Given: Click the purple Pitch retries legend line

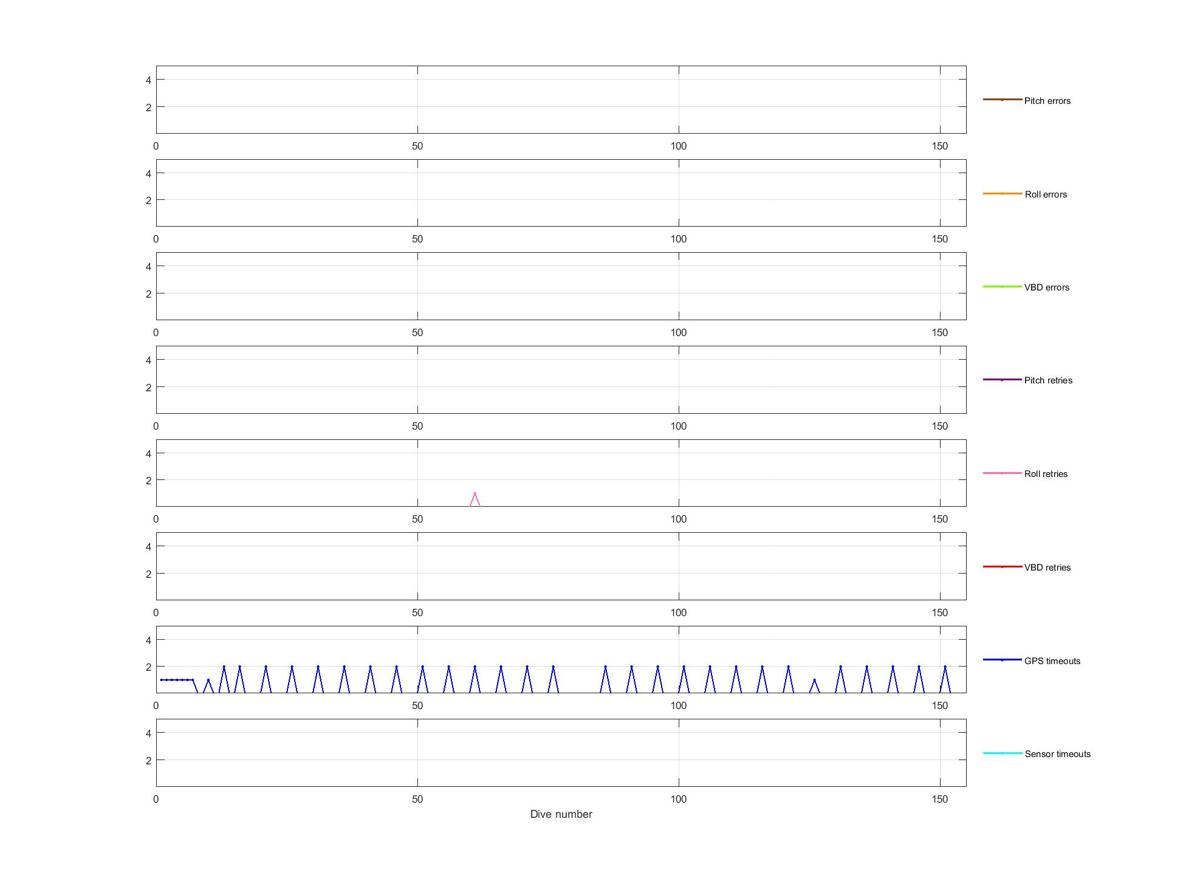Looking at the screenshot, I should tap(1002, 380).
